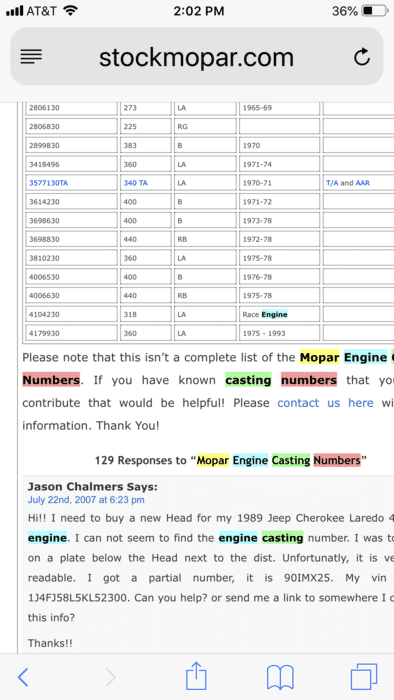Screen dimensions: 394x700
Task: Tap the 2:02 PM clock
Action: (x=199, y=11)
